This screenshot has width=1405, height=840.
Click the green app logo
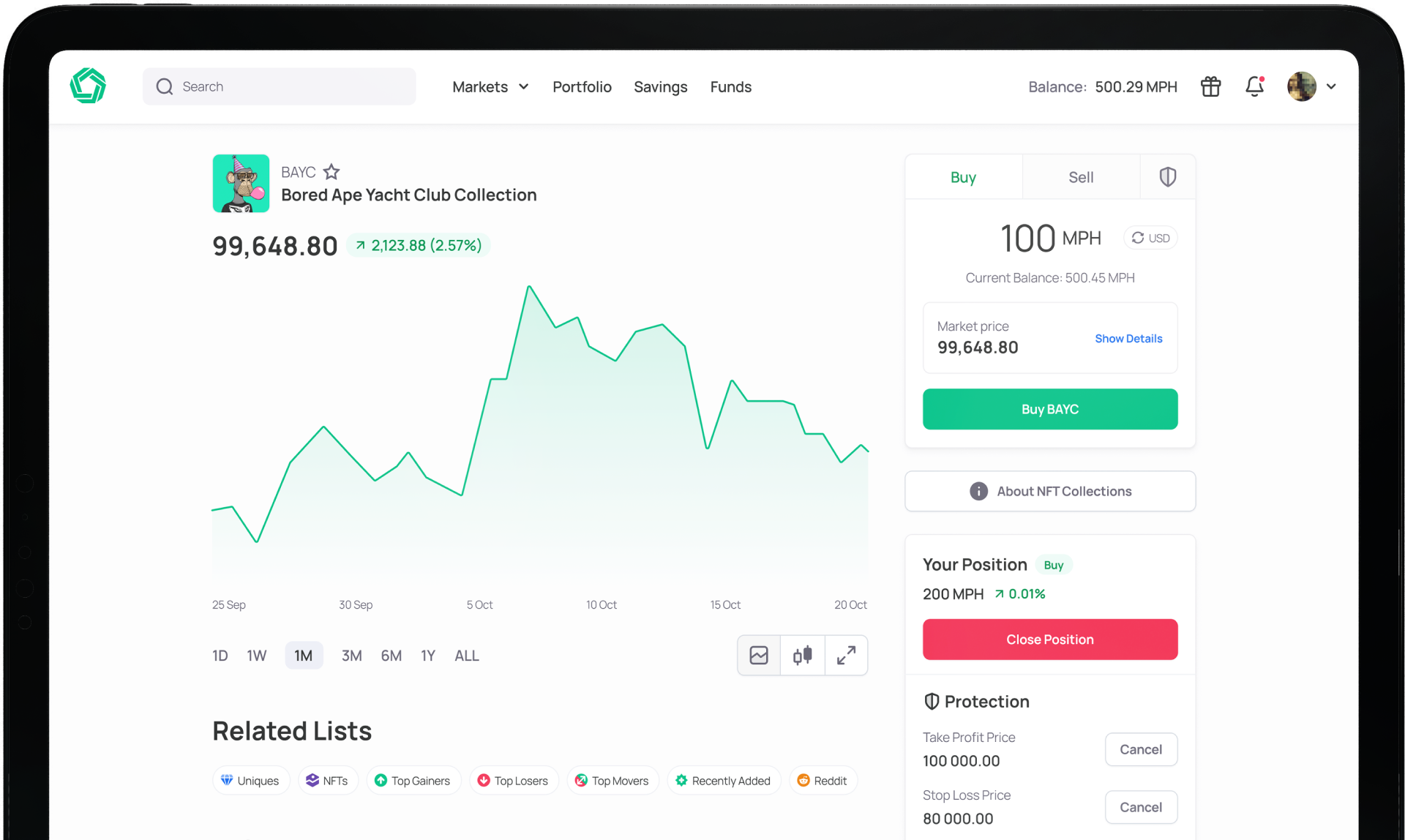coord(88,86)
